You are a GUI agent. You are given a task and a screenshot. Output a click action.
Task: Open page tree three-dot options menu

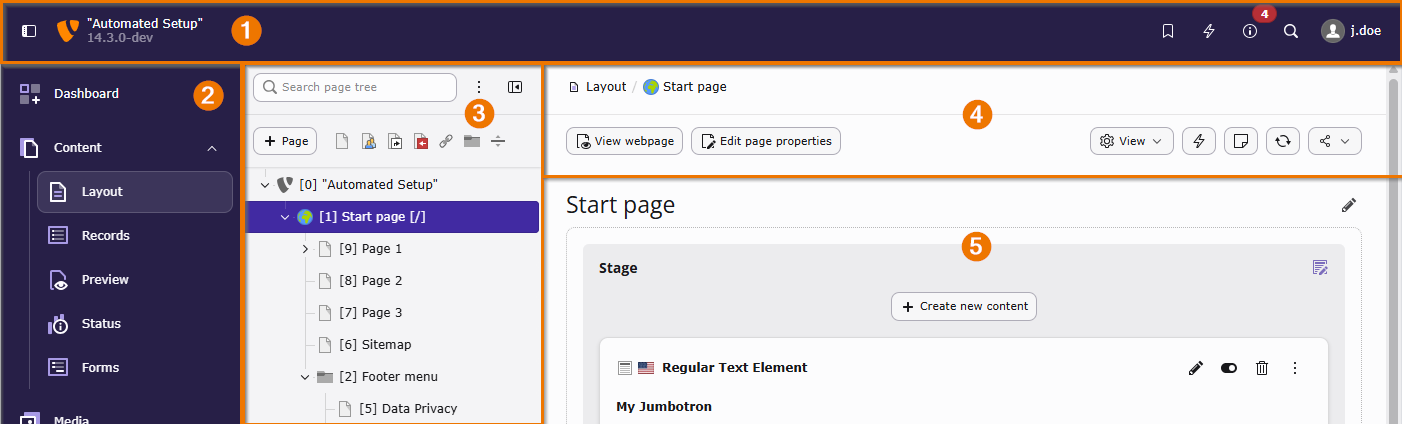pos(479,87)
